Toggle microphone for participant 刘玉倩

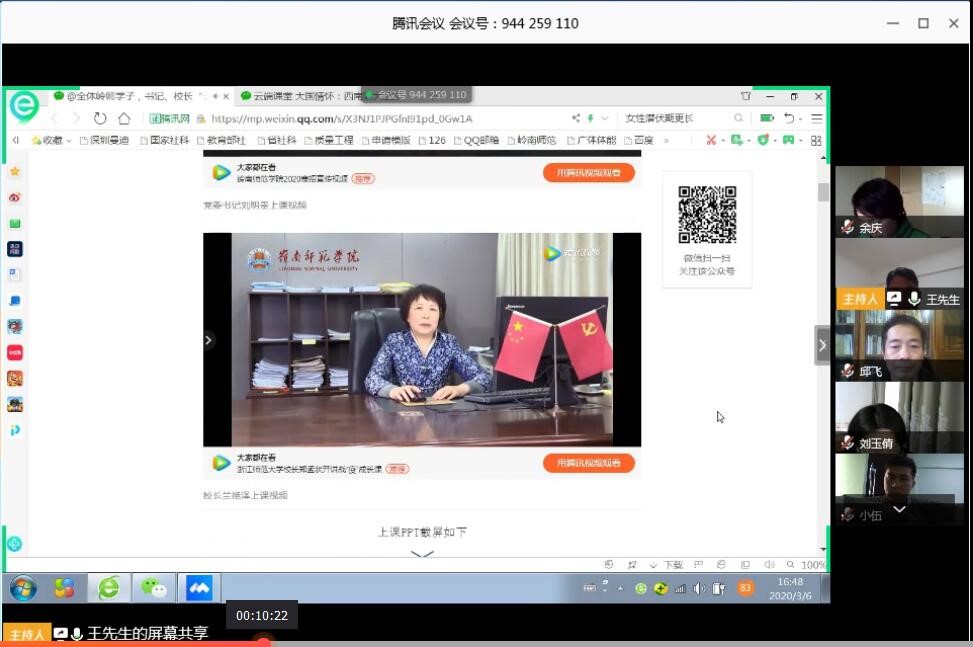click(848, 443)
